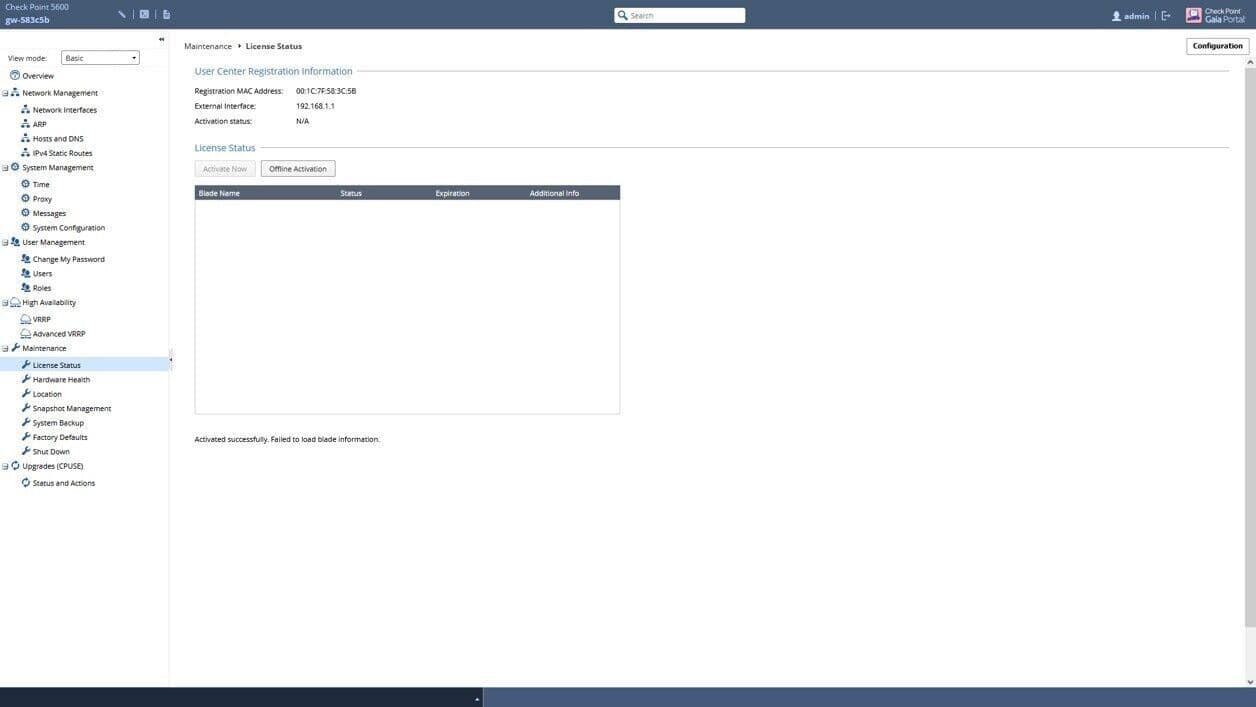
Task: Select Snapshot Management in the navigation tree
Action: [71, 409]
